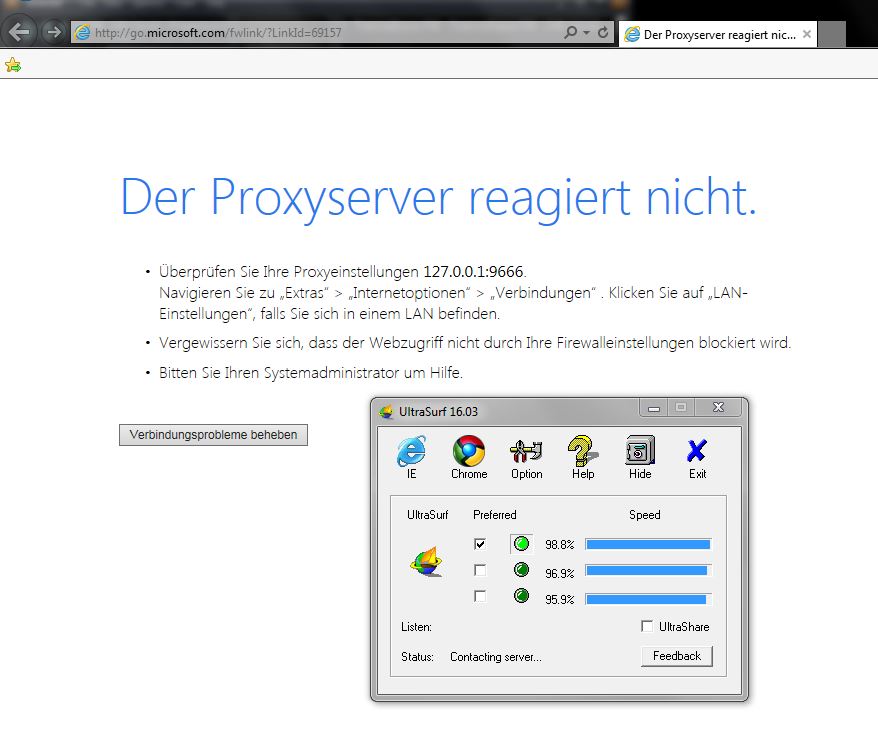Click 'Verbindungsprobleme beheben' button
The width and height of the screenshot is (878, 736).
[213, 435]
